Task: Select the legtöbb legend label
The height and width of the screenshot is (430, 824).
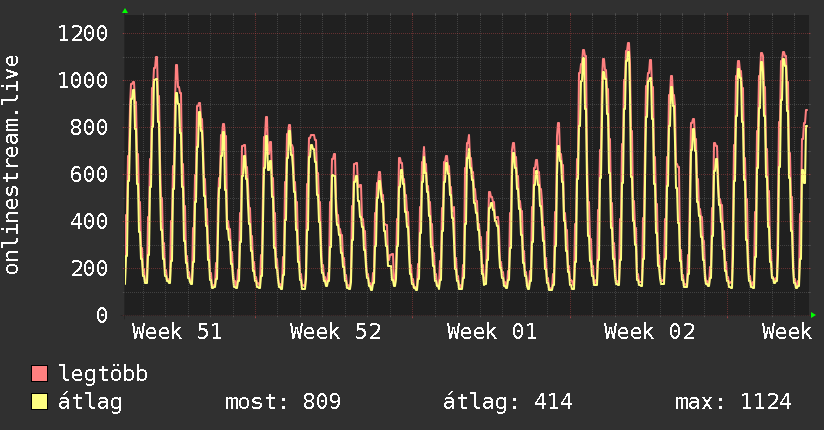Action: pos(104,374)
